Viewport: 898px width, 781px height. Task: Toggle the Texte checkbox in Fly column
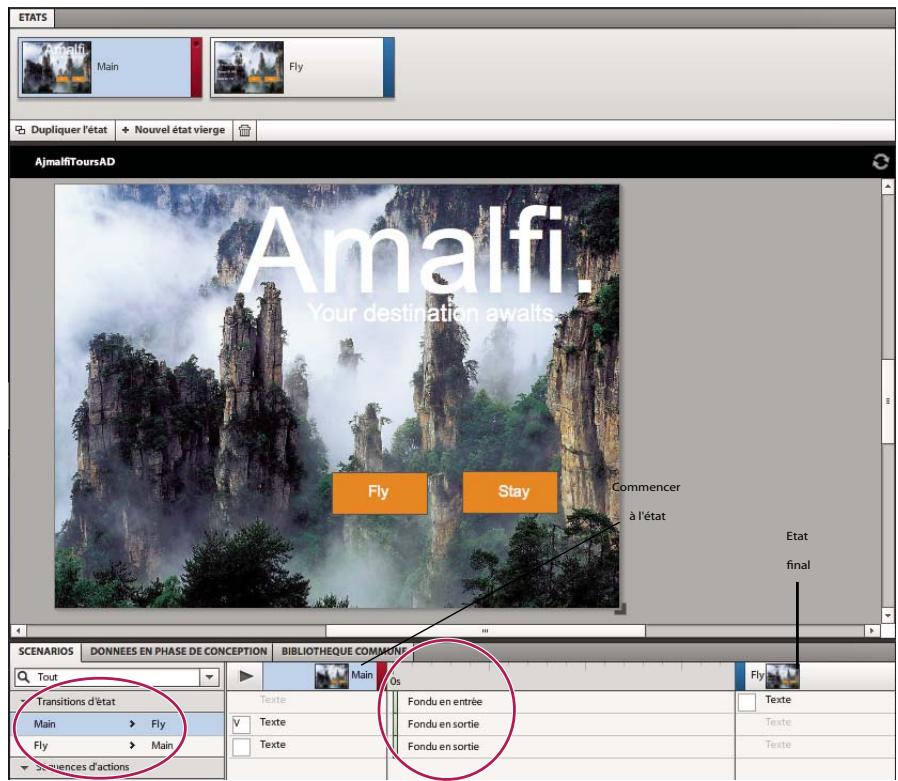[747, 701]
